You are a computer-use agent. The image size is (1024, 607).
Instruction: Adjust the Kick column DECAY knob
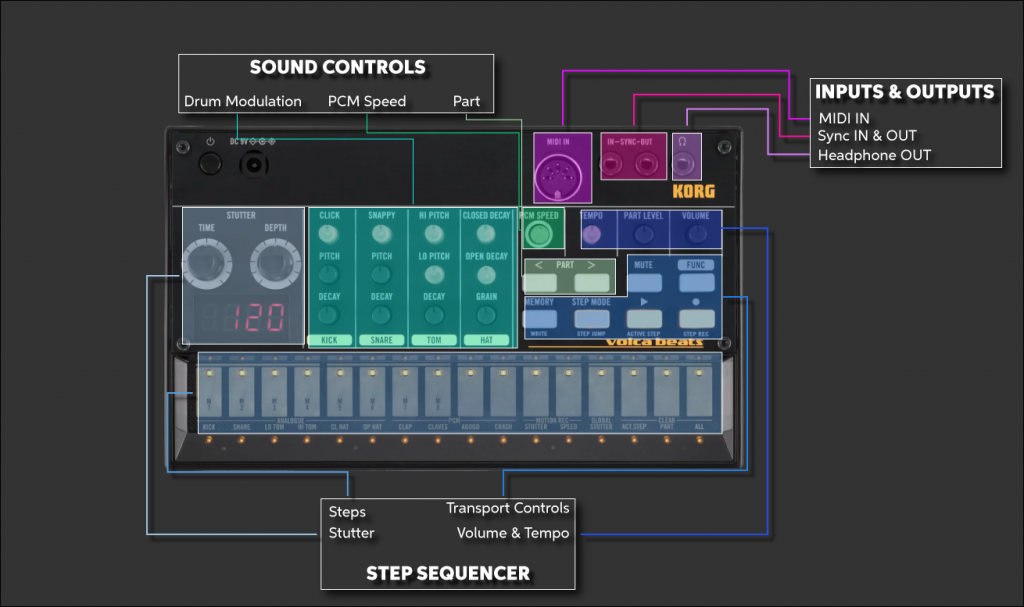pos(328,316)
